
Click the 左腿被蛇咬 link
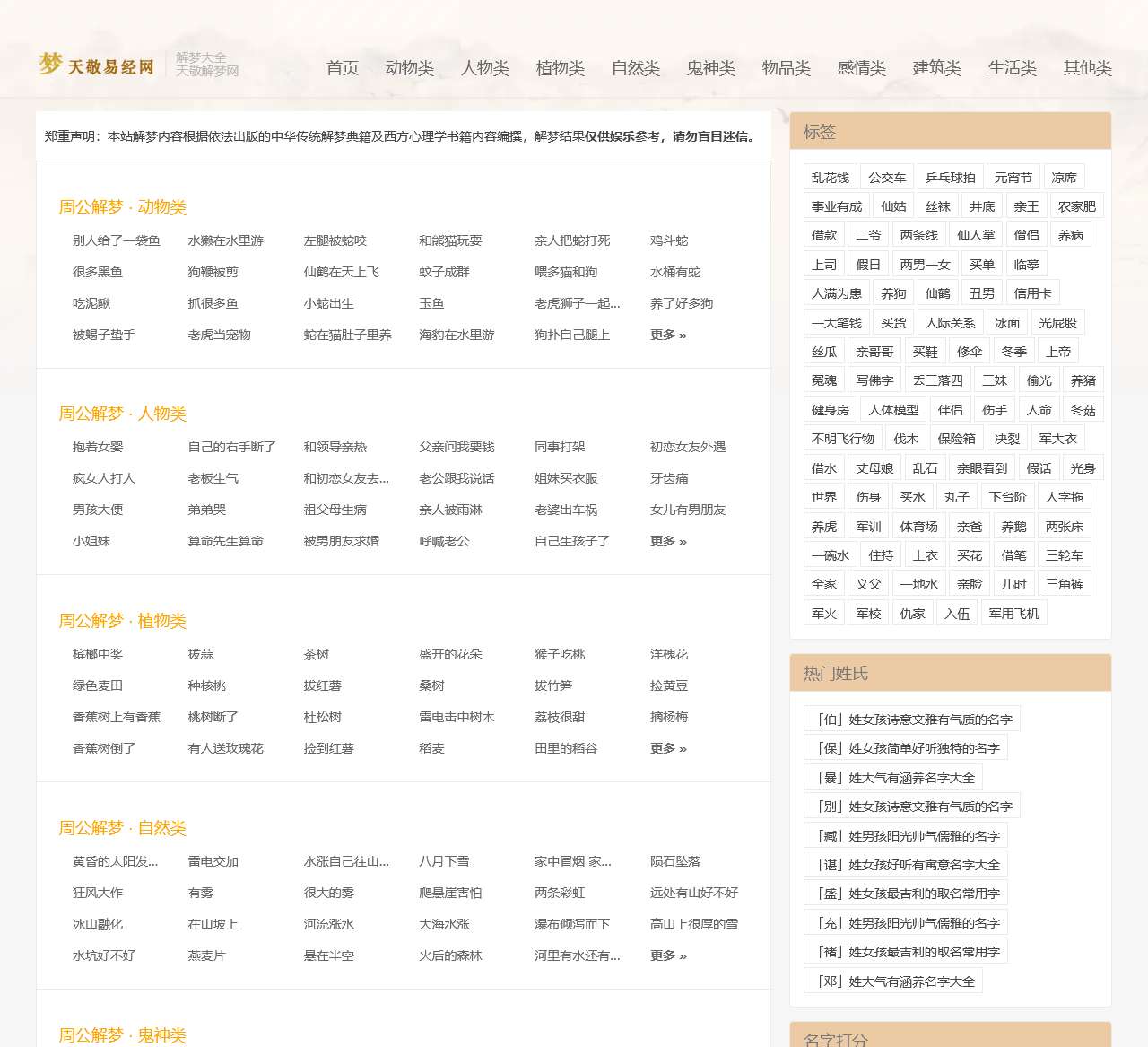pyautogui.click(x=335, y=240)
